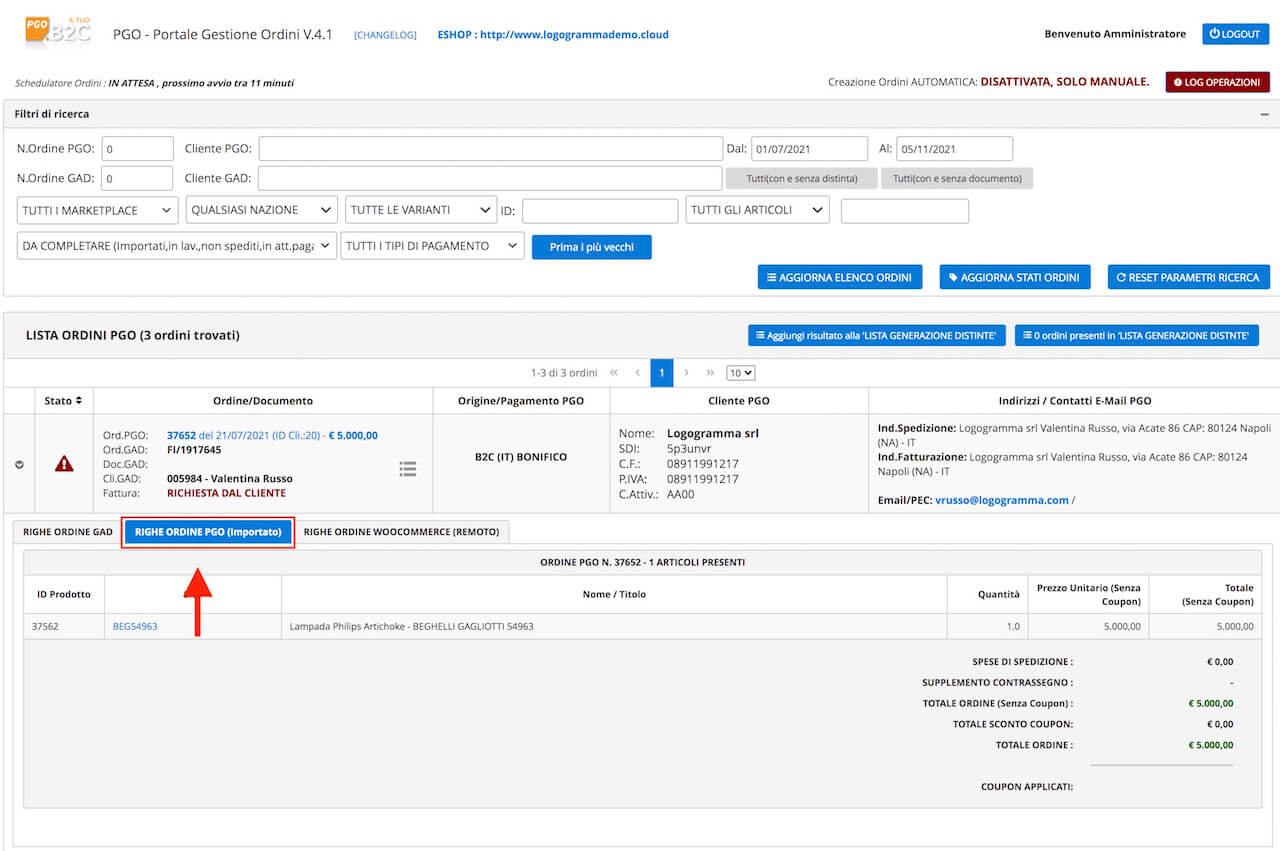Image resolution: width=1280 pixels, height=851 pixels.
Task: Go to the next page arrow
Action: tap(686, 373)
